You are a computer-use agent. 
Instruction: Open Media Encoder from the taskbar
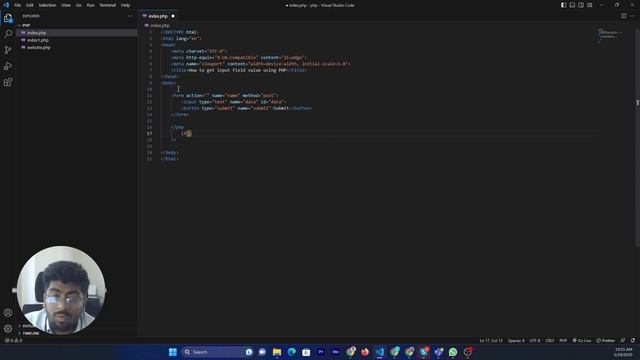coord(336,352)
